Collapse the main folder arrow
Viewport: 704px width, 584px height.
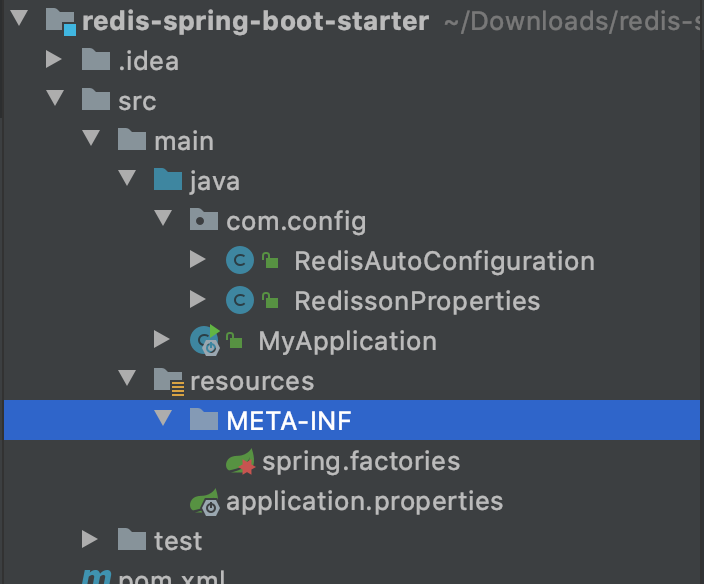pos(91,138)
